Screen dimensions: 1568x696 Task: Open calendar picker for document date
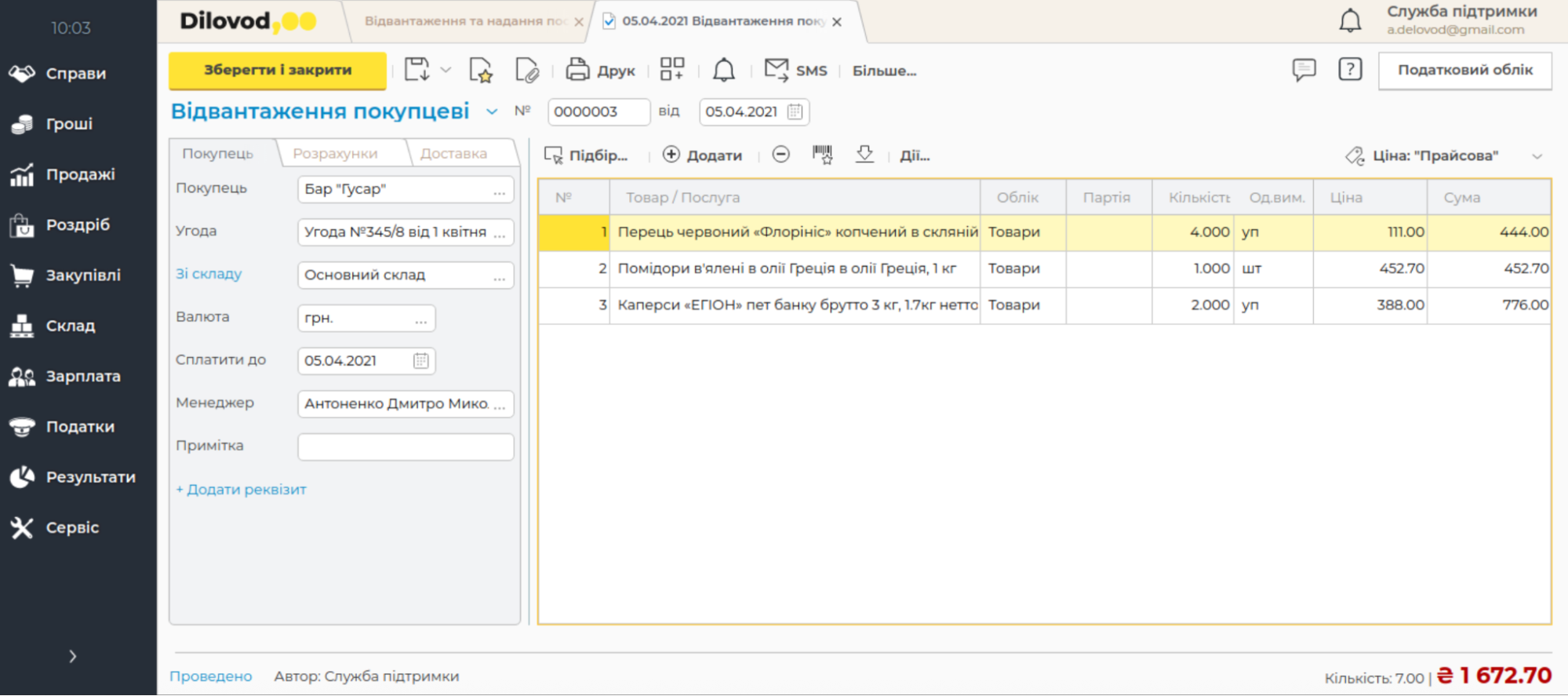click(x=795, y=111)
